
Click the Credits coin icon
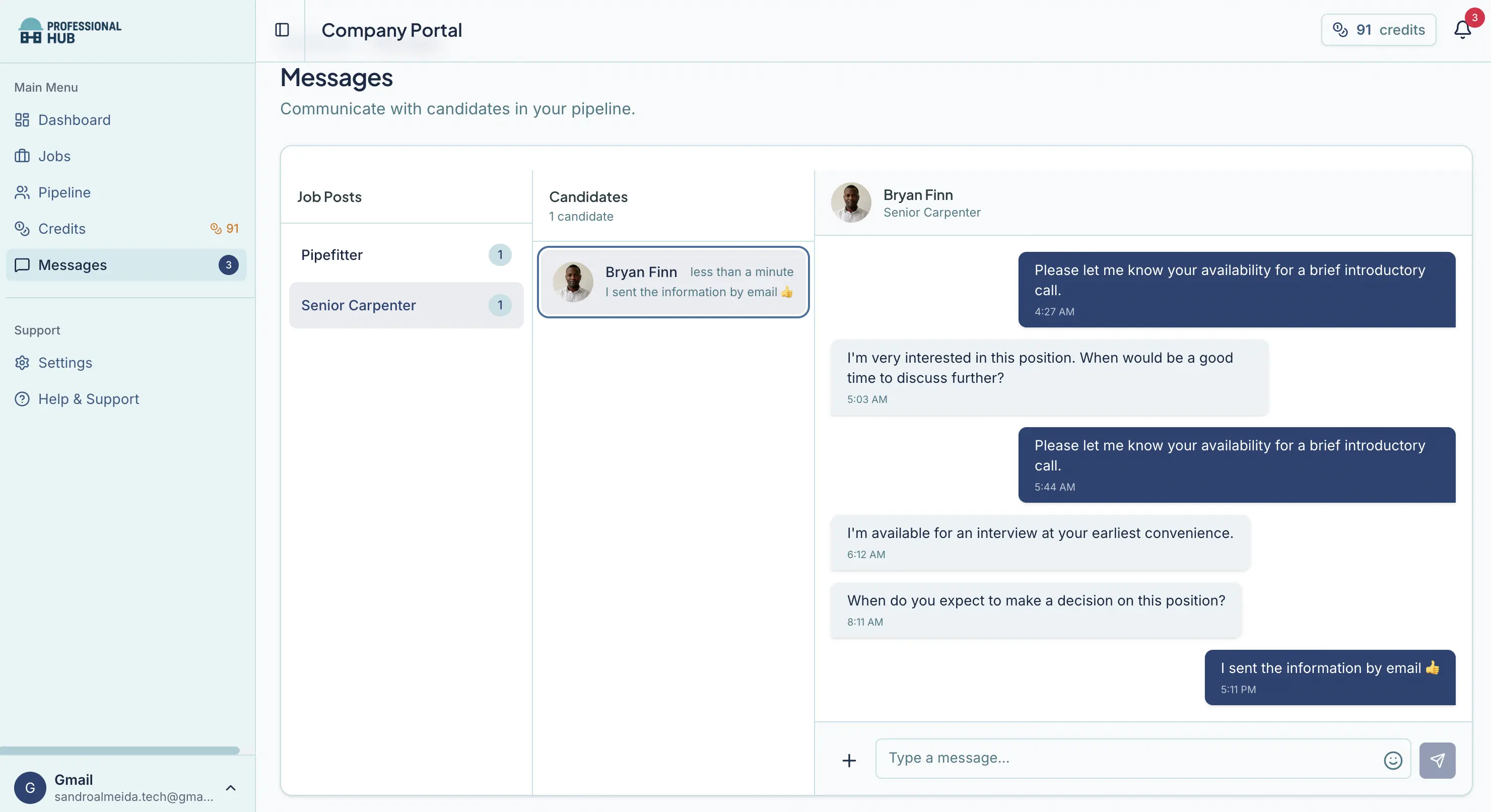[x=22, y=229]
